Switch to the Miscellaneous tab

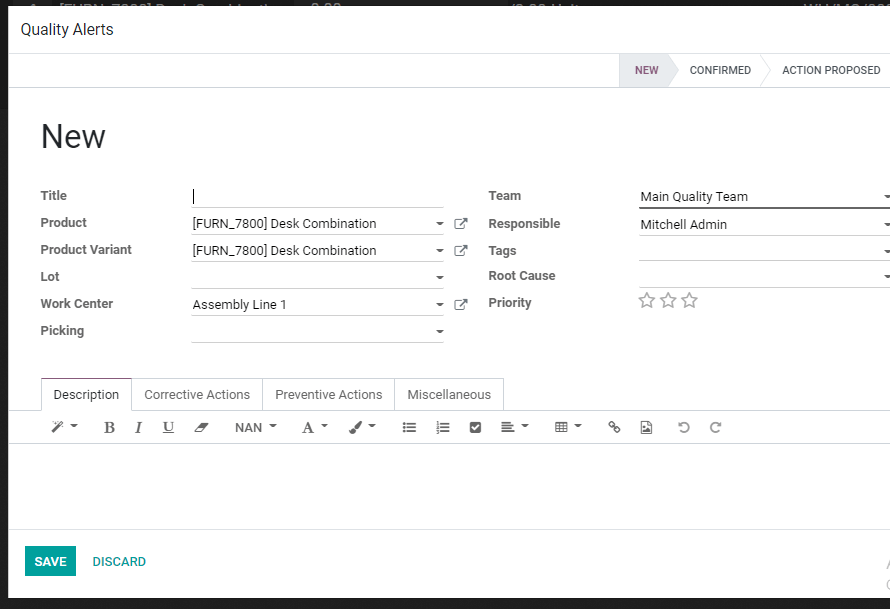tap(449, 394)
